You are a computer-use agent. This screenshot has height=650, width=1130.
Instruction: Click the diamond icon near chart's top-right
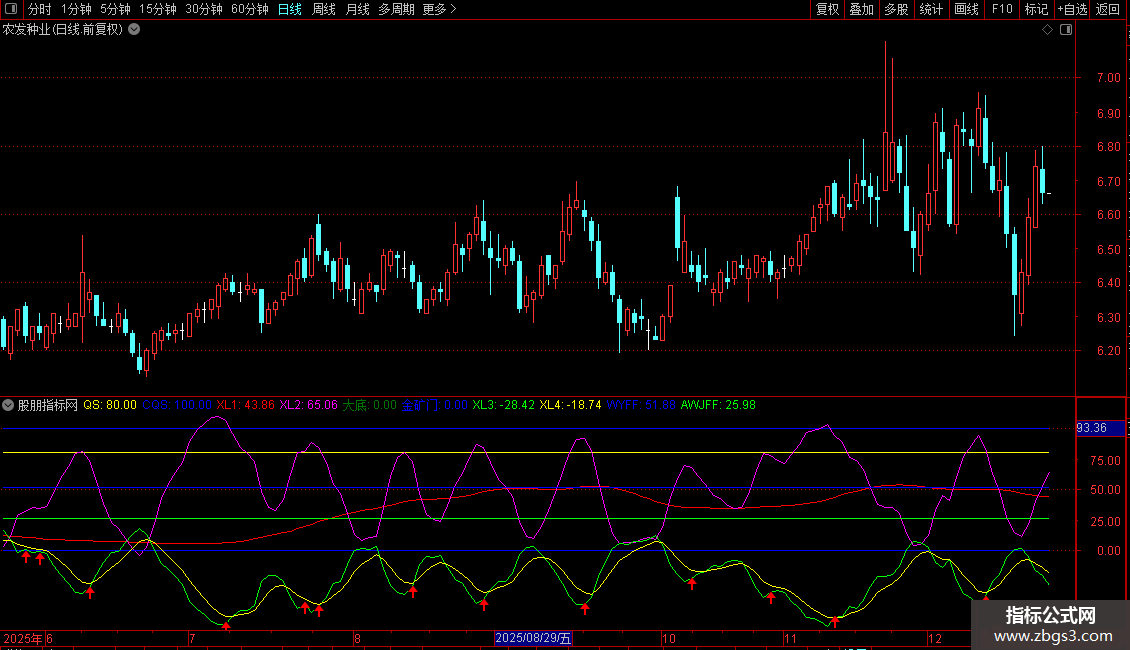coord(1047,30)
